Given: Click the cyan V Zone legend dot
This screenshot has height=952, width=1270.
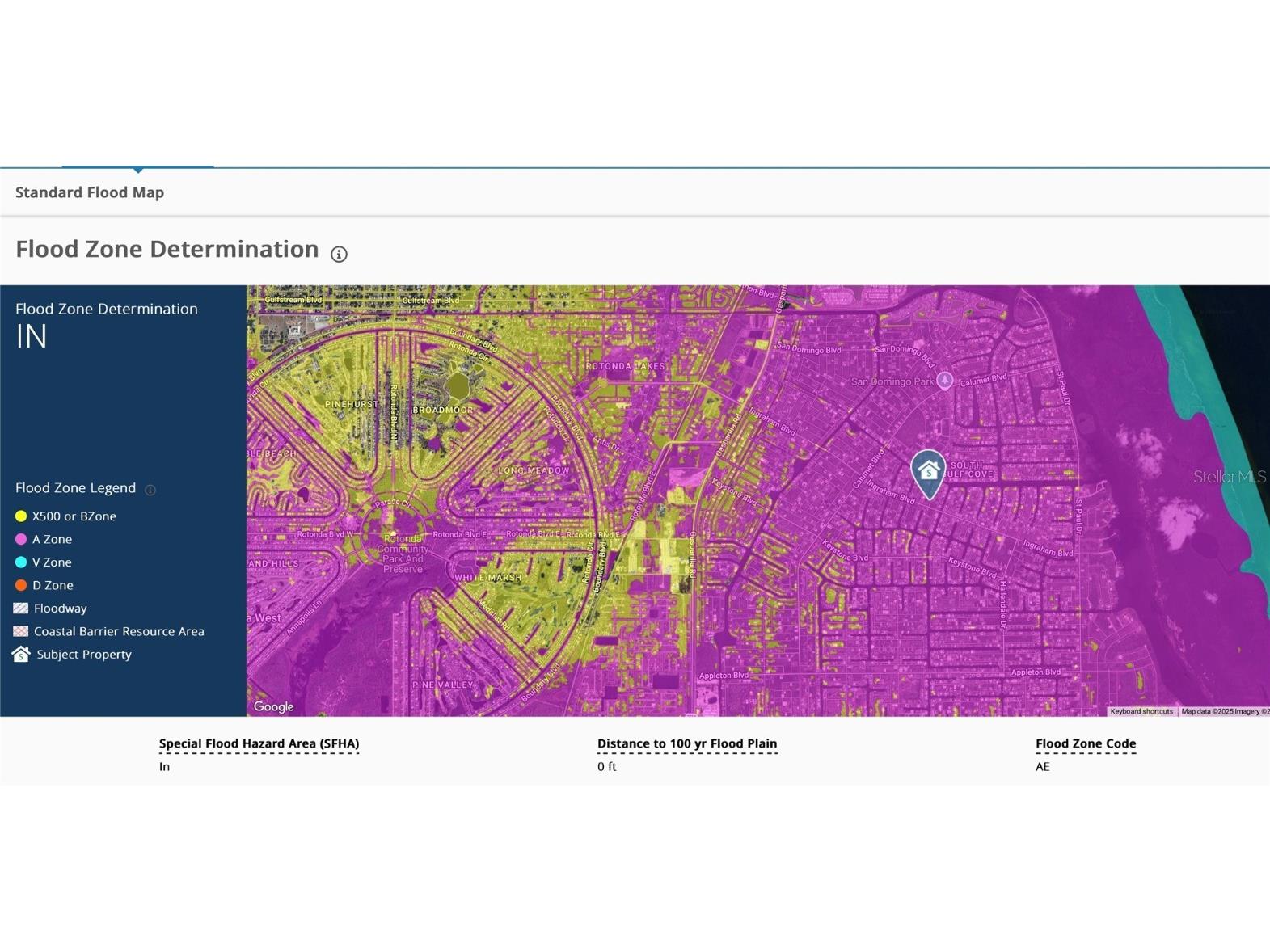Looking at the screenshot, I should [x=21, y=562].
